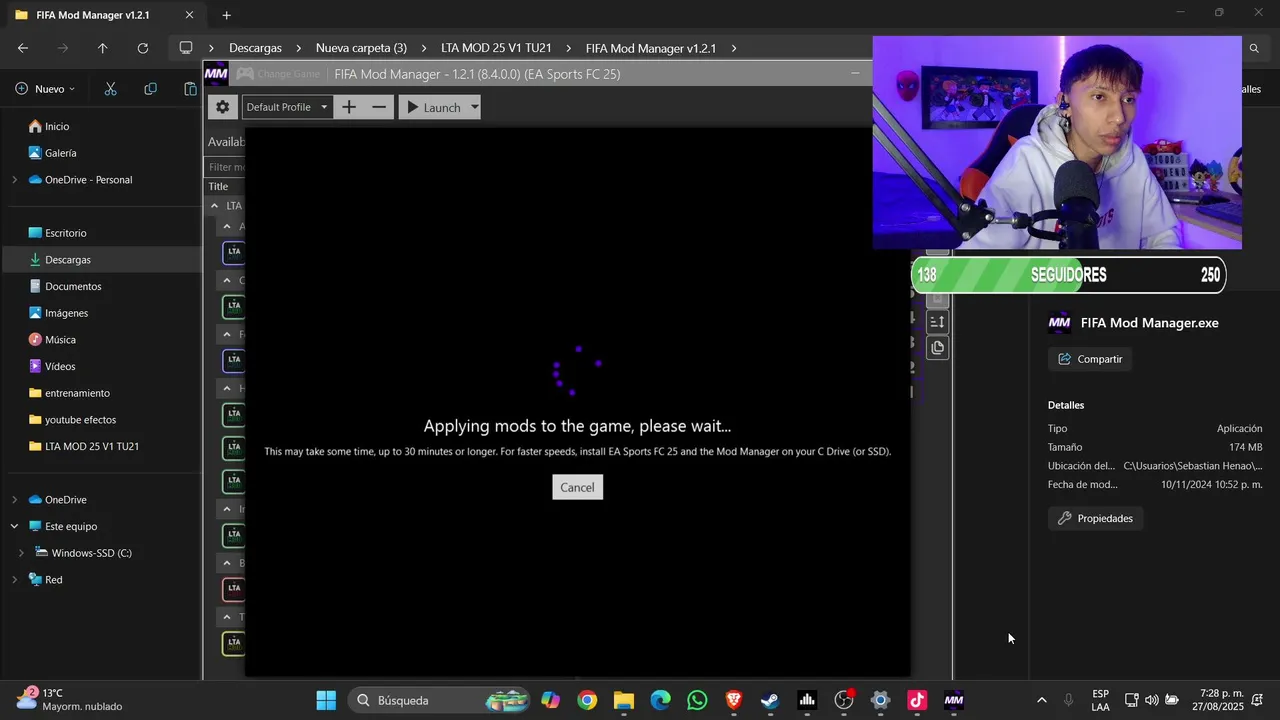Refresh the File Explorer view
1280x720 pixels.
[x=142, y=48]
